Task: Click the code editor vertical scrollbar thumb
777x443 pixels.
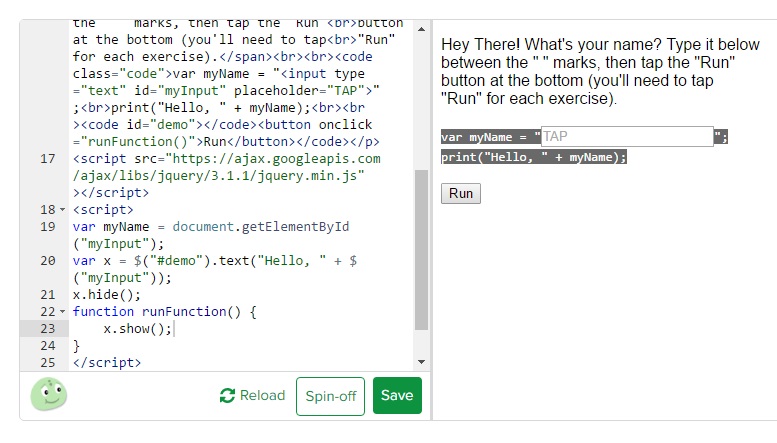Action: (x=421, y=250)
